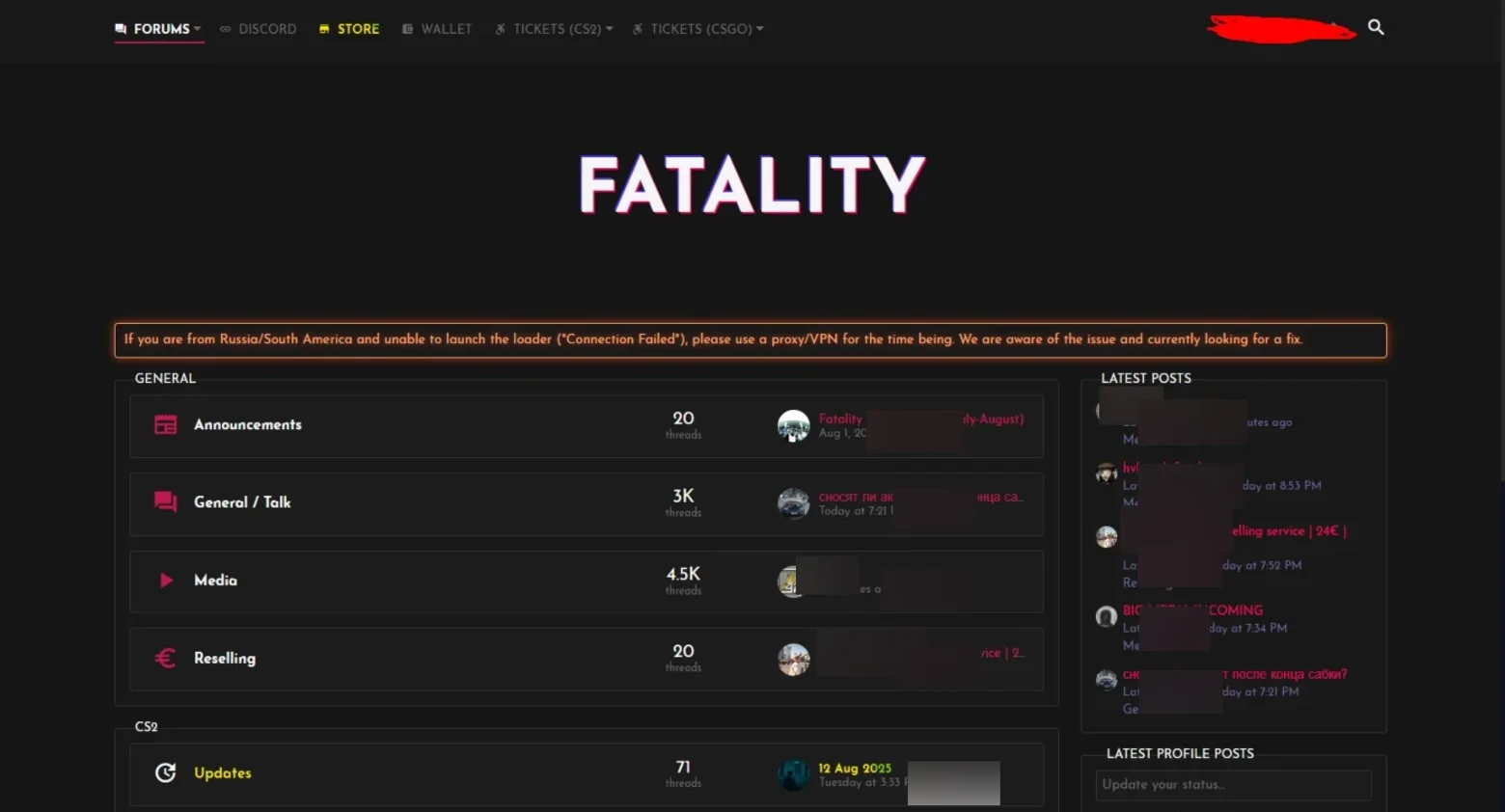Click the 'LATEST POSTS' heading
This screenshot has height=812, width=1505.
click(x=1146, y=378)
